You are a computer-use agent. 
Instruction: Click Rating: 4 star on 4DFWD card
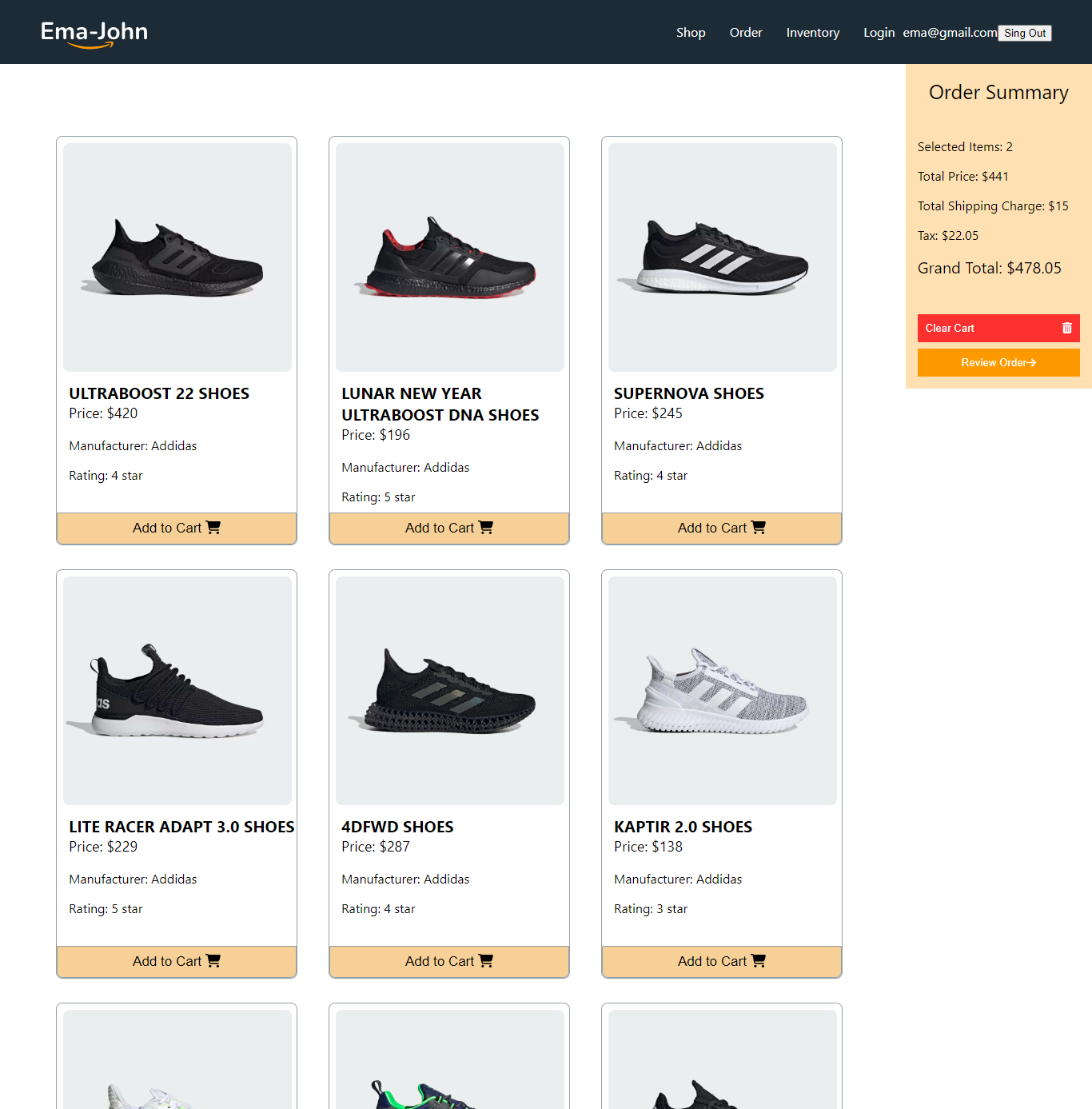click(378, 909)
